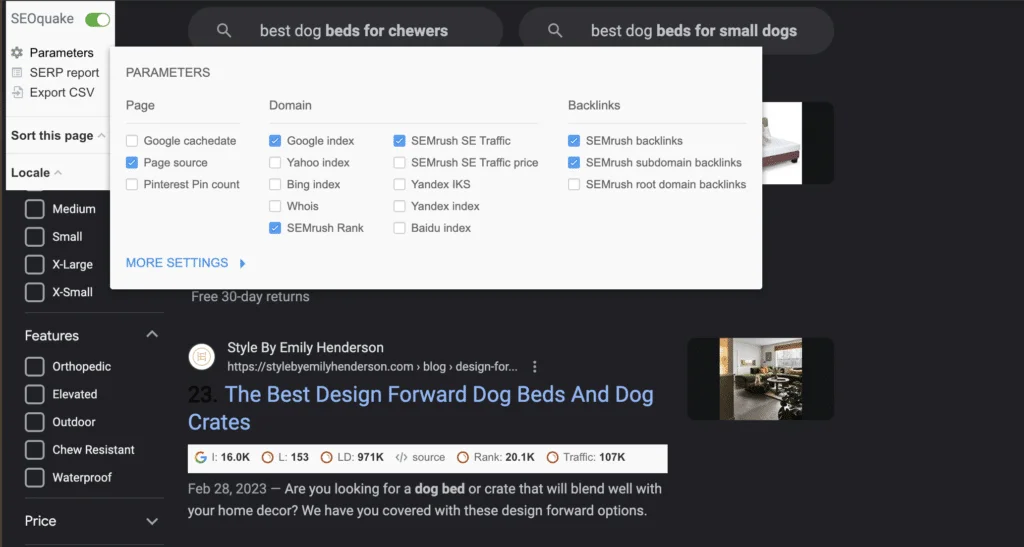Click the living room thumbnail image

pyautogui.click(x=760, y=378)
